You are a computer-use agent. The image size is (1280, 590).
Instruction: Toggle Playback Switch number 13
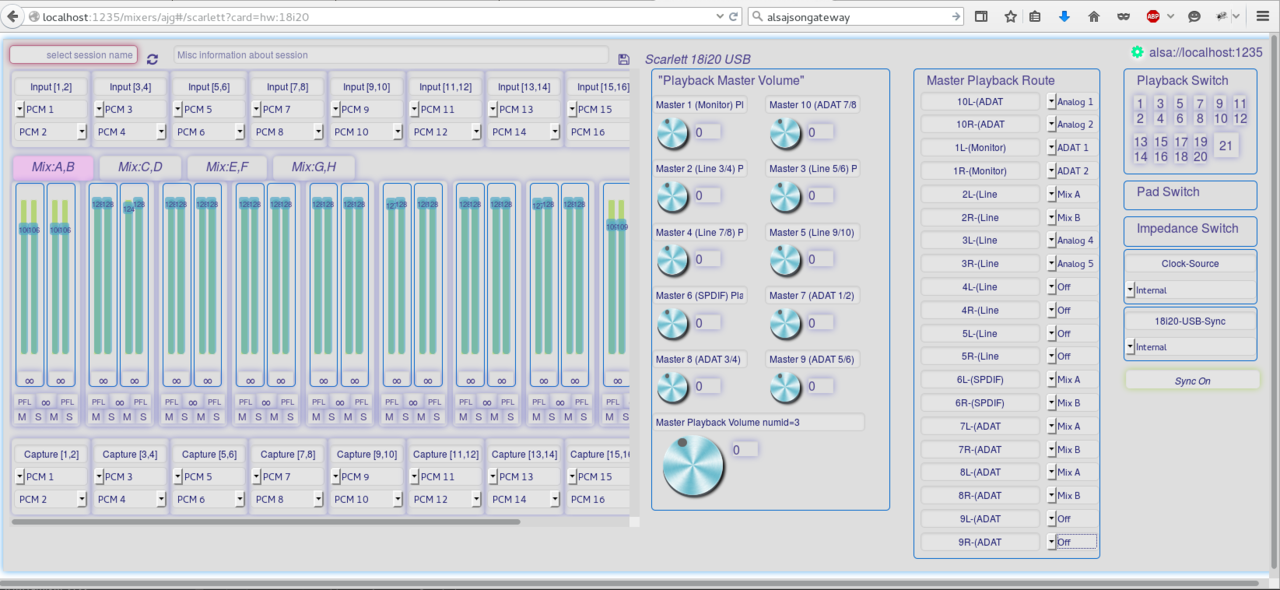coord(1141,142)
